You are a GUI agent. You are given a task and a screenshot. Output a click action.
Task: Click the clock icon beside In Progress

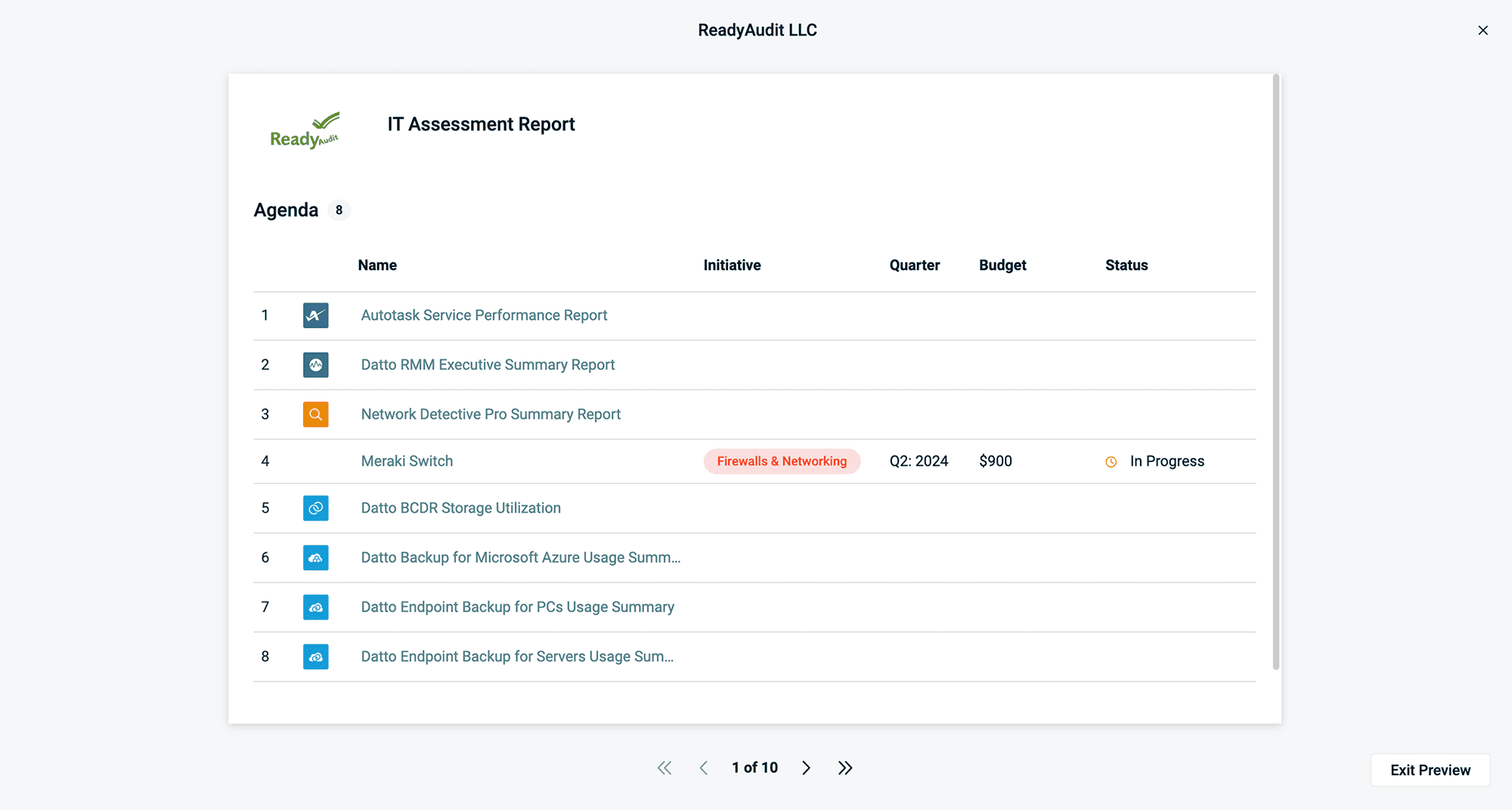point(1111,461)
